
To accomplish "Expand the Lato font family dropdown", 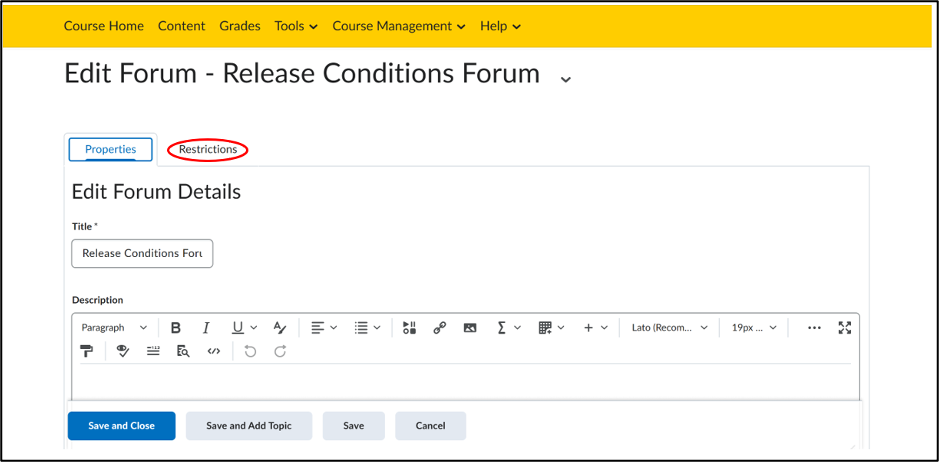I will pyautogui.click(x=670, y=328).
